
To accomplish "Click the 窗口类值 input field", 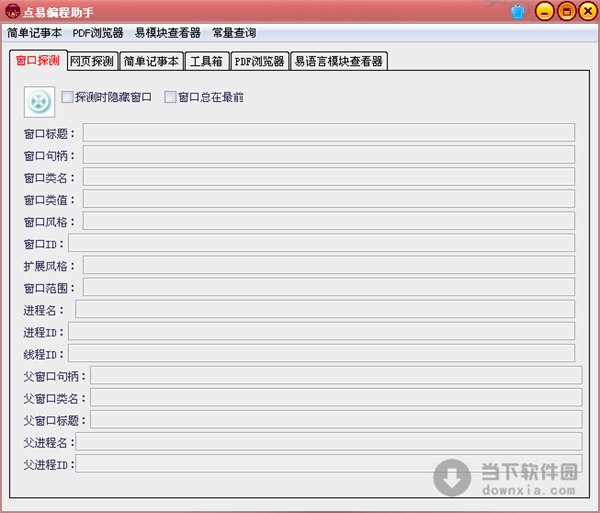I will pos(329,199).
